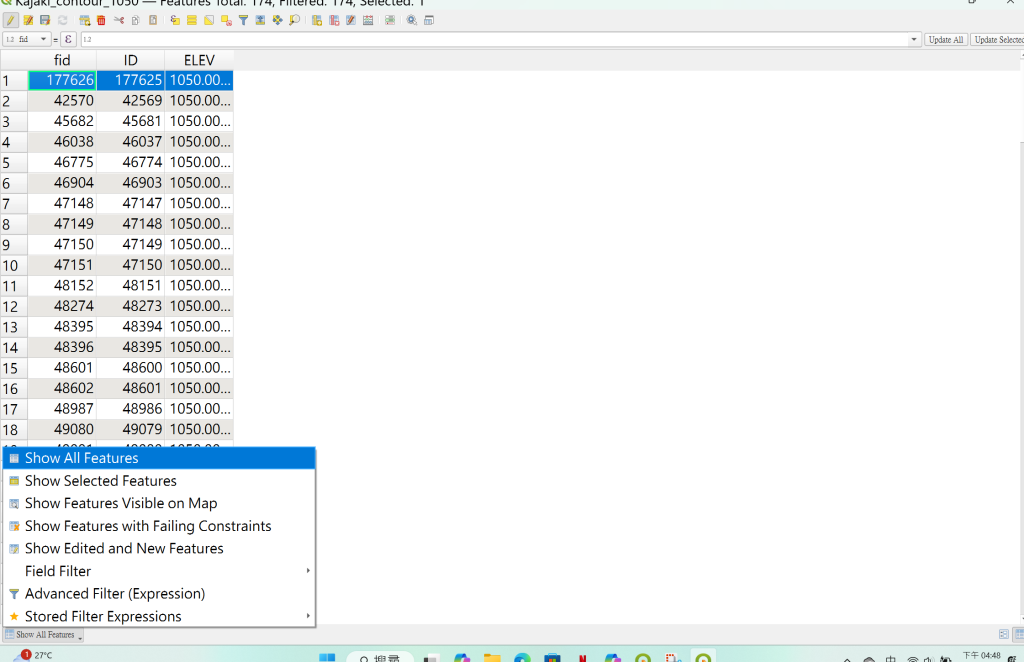
Task: Open conditional formatting panel
Action: coord(390,20)
